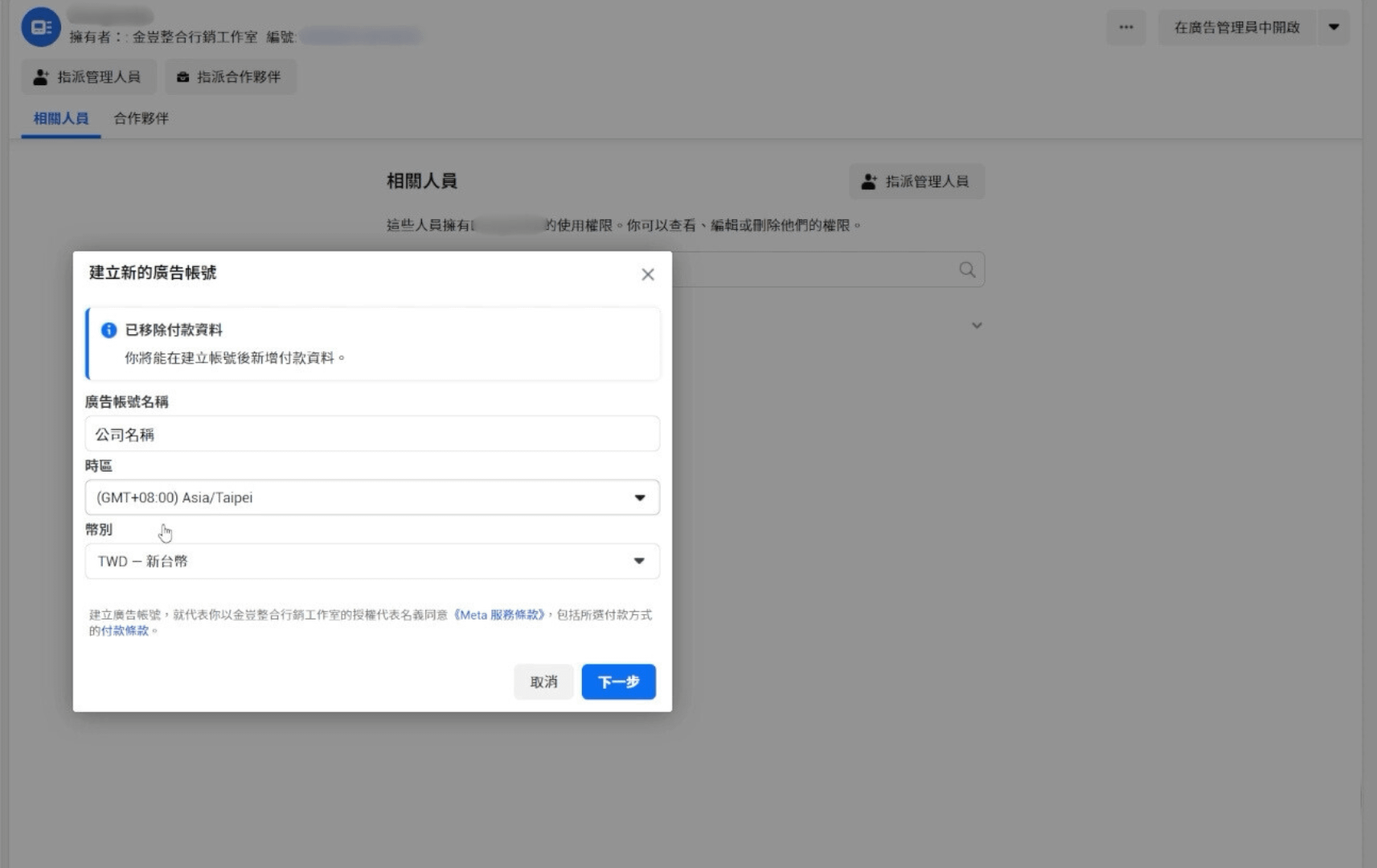Expand dropdown arrow next to 在廣告管理員中開啟

1334,27
